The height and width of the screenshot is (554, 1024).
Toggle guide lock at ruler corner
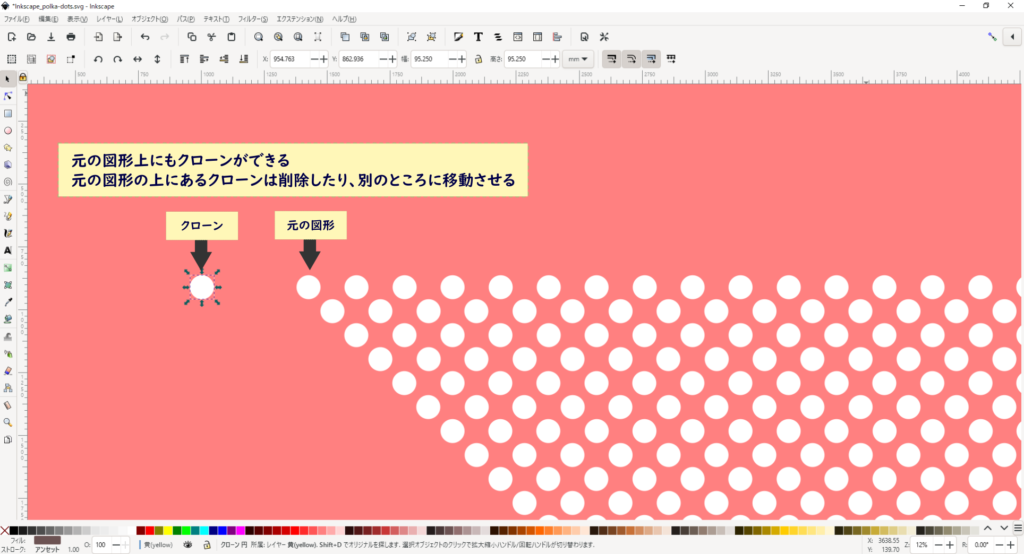(x=23, y=77)
